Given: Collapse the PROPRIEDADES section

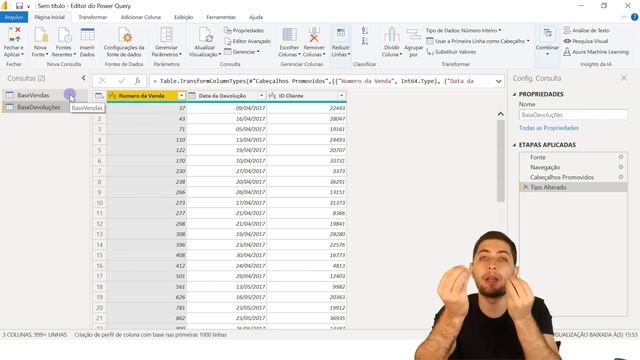Looking at the screenshot, I should 515,94.
